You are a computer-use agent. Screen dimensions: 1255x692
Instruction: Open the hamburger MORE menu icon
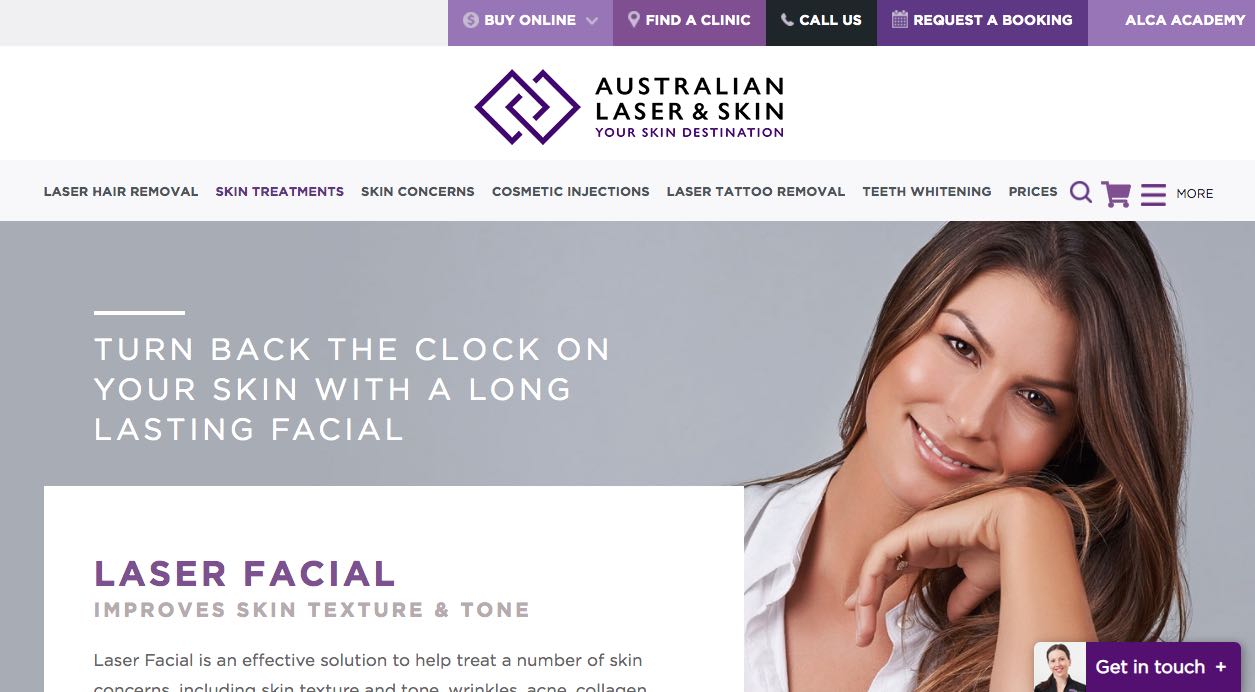pos(1153,194)
